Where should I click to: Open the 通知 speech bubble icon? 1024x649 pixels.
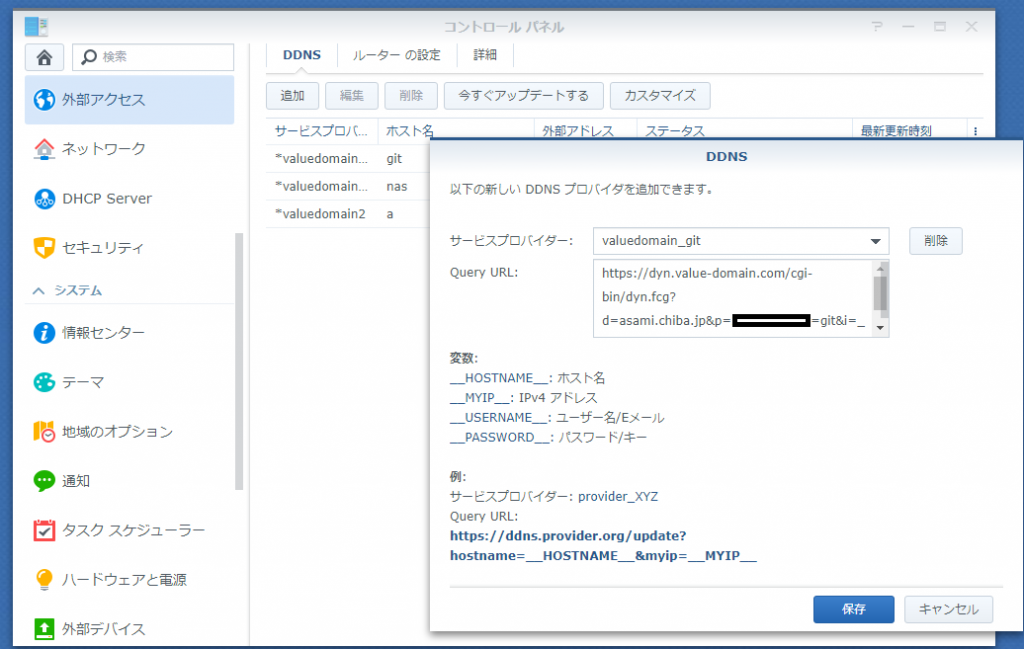click(44, 481)
